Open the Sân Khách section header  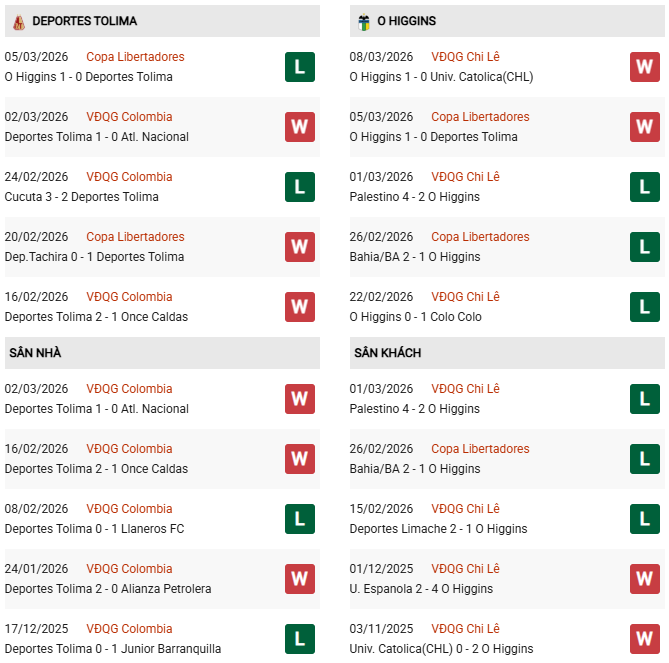[387, 353]
